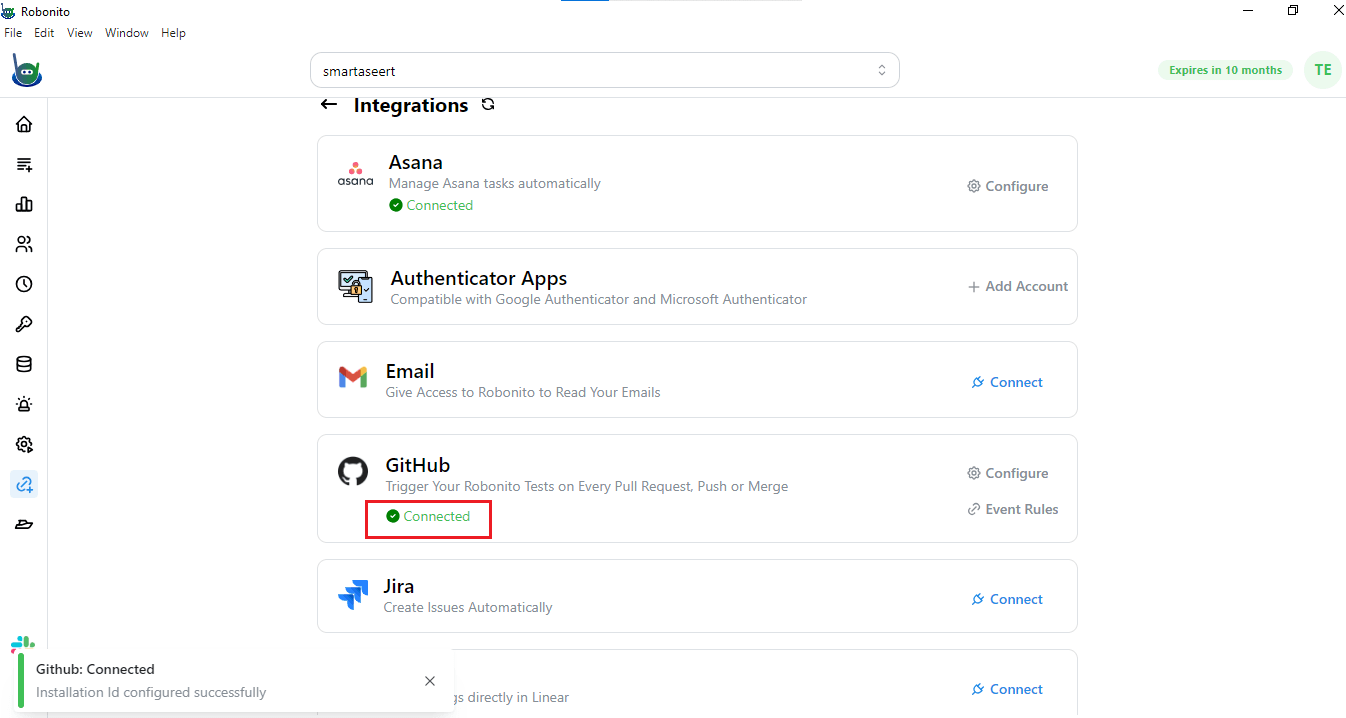The image size is (1346, 718).
Task: Add Account for Authenticator Apps
Action: pyautogui.click(x=1018, y=286)
